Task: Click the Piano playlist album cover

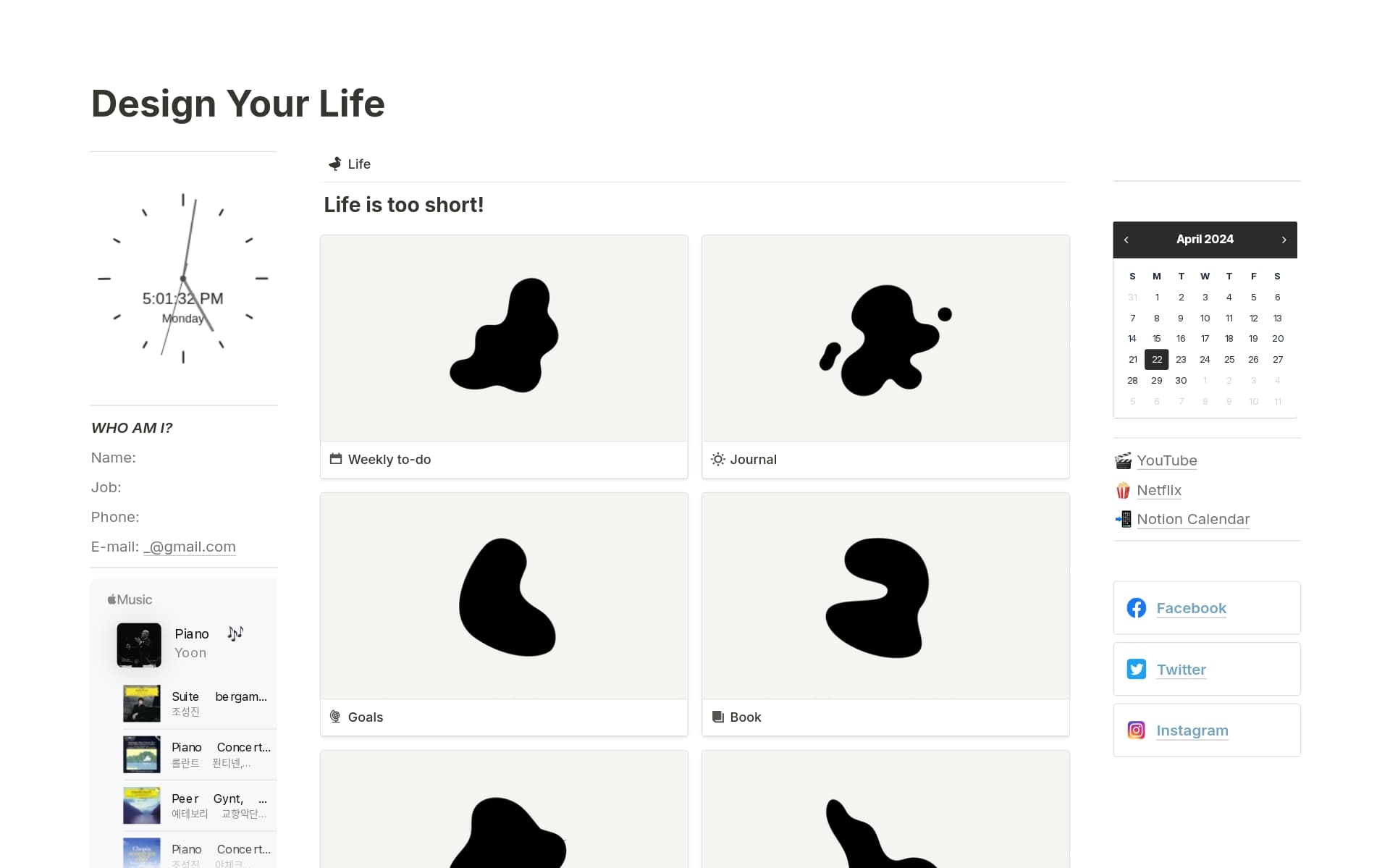Action: coord(139,644)
